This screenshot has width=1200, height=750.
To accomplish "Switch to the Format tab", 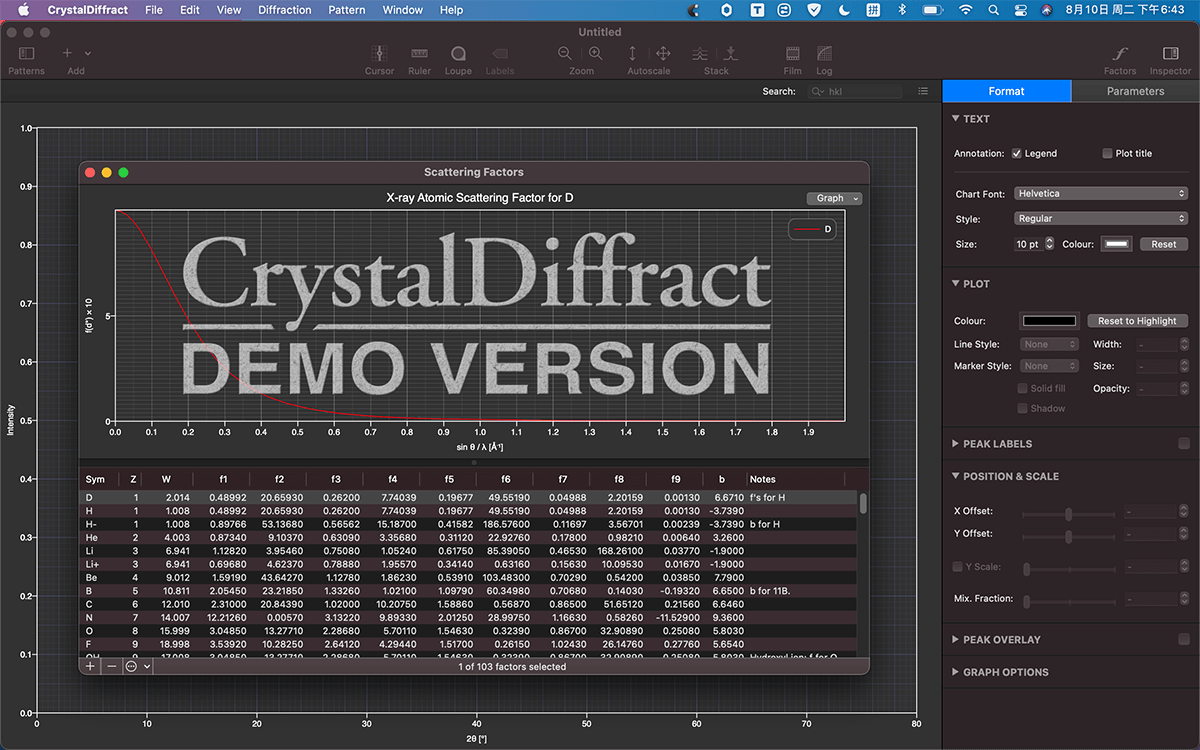I will 1006,91.
